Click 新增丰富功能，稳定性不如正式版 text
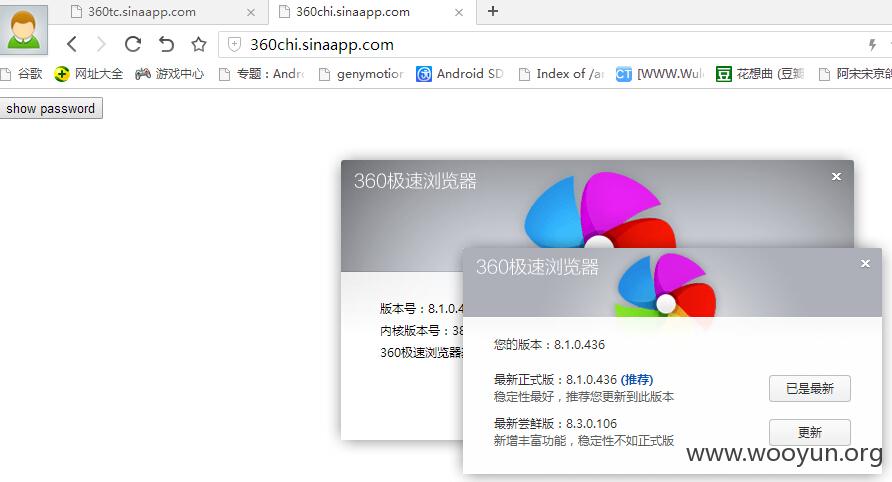 [584, 440]
